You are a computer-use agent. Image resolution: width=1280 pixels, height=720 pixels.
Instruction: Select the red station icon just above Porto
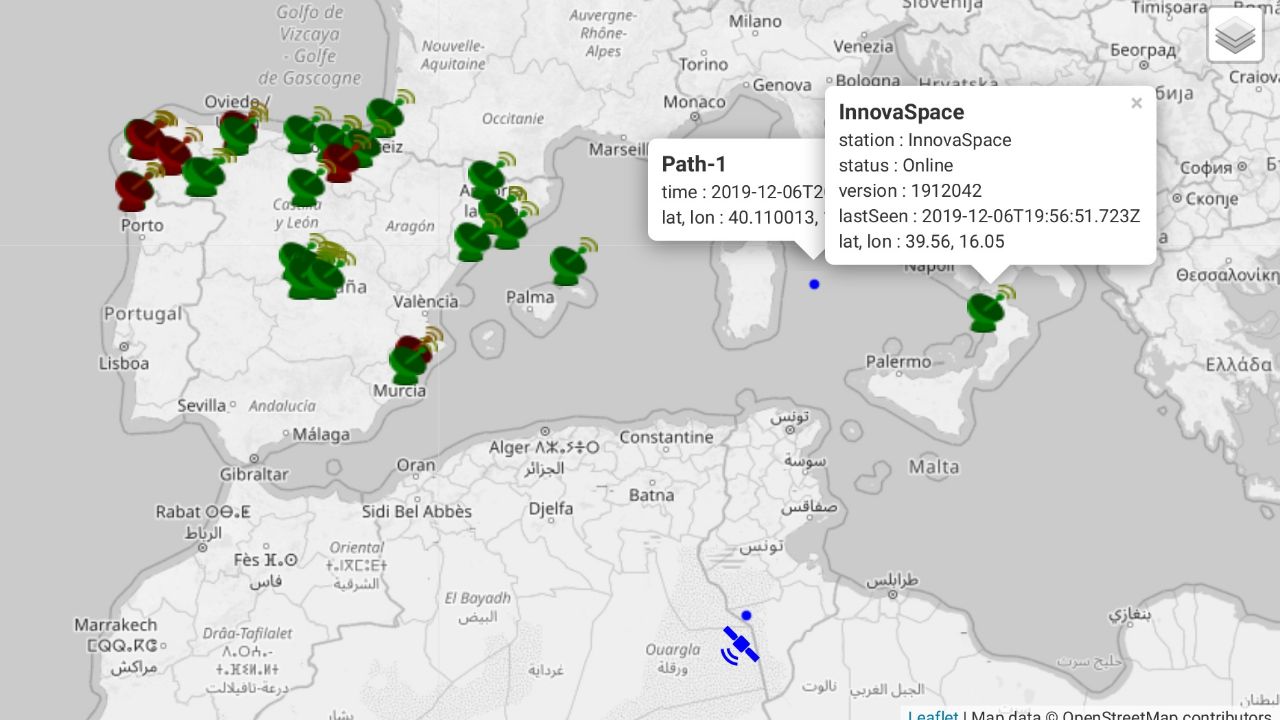pos(133,190)
